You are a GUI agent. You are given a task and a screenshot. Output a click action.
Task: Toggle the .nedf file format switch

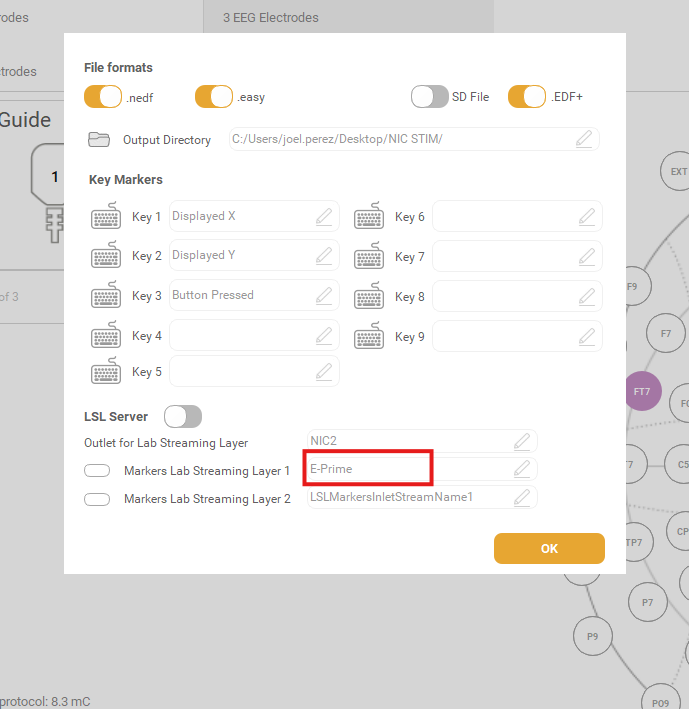click(x=103, y=96)
